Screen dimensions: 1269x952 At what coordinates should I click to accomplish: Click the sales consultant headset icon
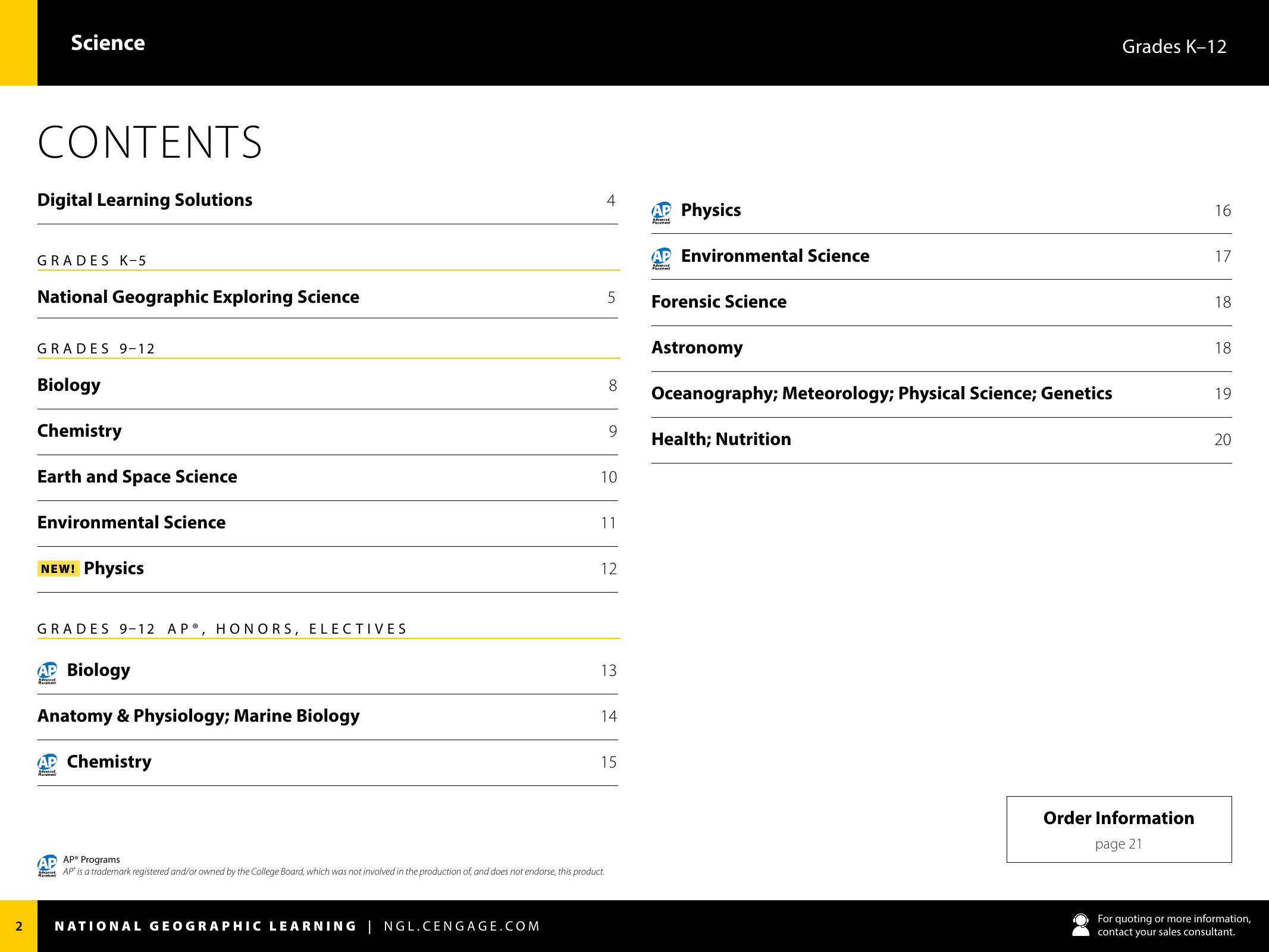[x=1080, y=925]
